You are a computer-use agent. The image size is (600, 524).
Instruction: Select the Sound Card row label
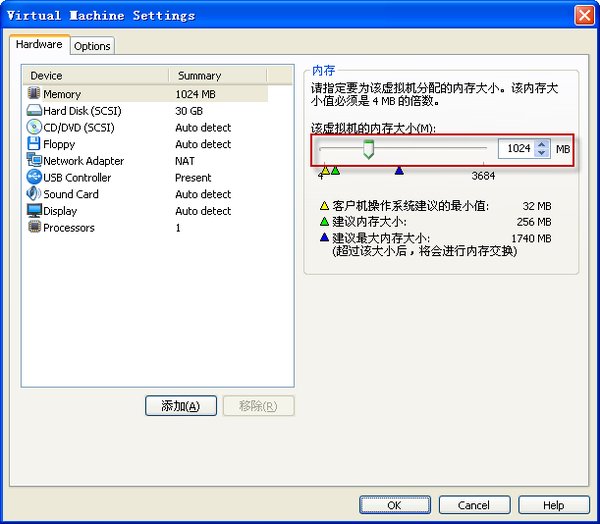71,194
